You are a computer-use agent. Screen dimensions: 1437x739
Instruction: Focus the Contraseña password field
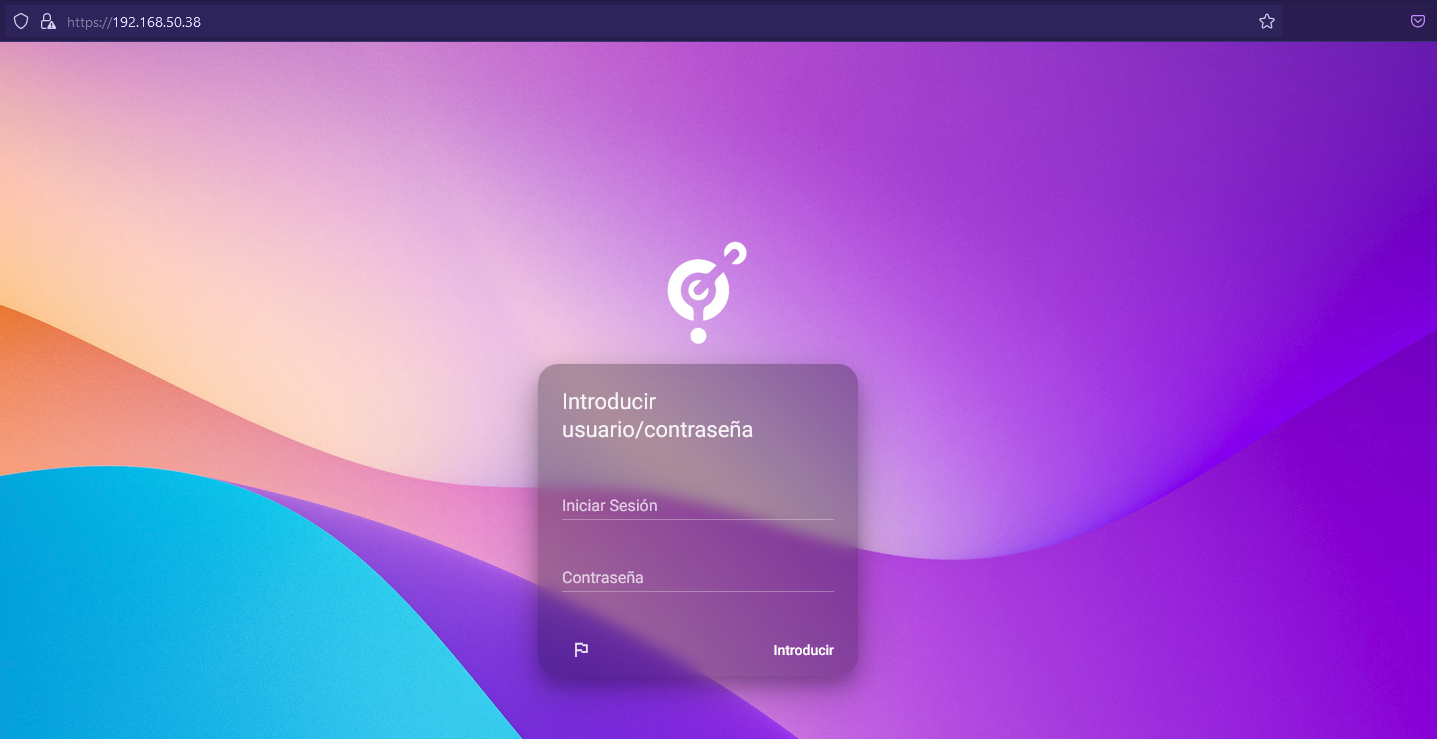point(697,578)
